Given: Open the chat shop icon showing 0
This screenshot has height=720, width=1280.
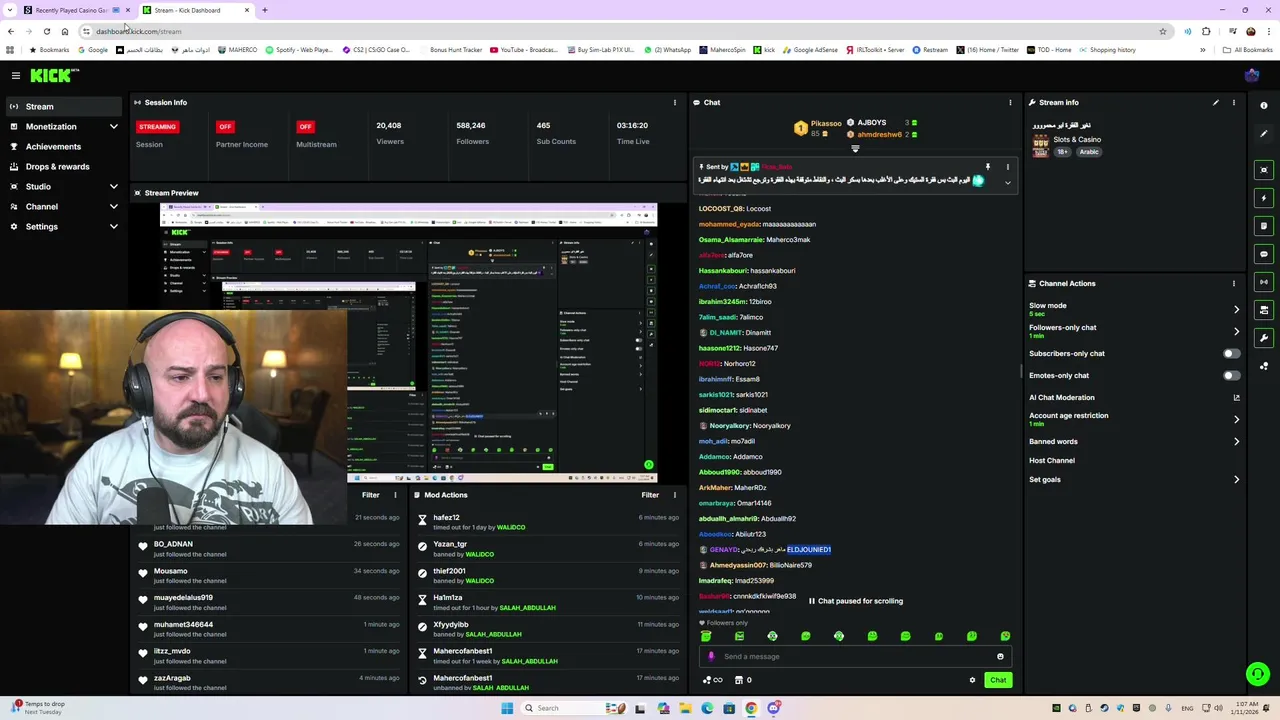Looking at the screenshot, I should tap(742, 680).
